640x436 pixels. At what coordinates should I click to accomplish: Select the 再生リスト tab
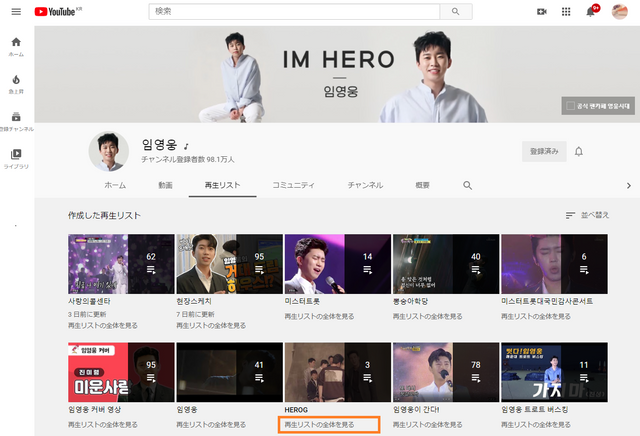[x=222, y=185]
